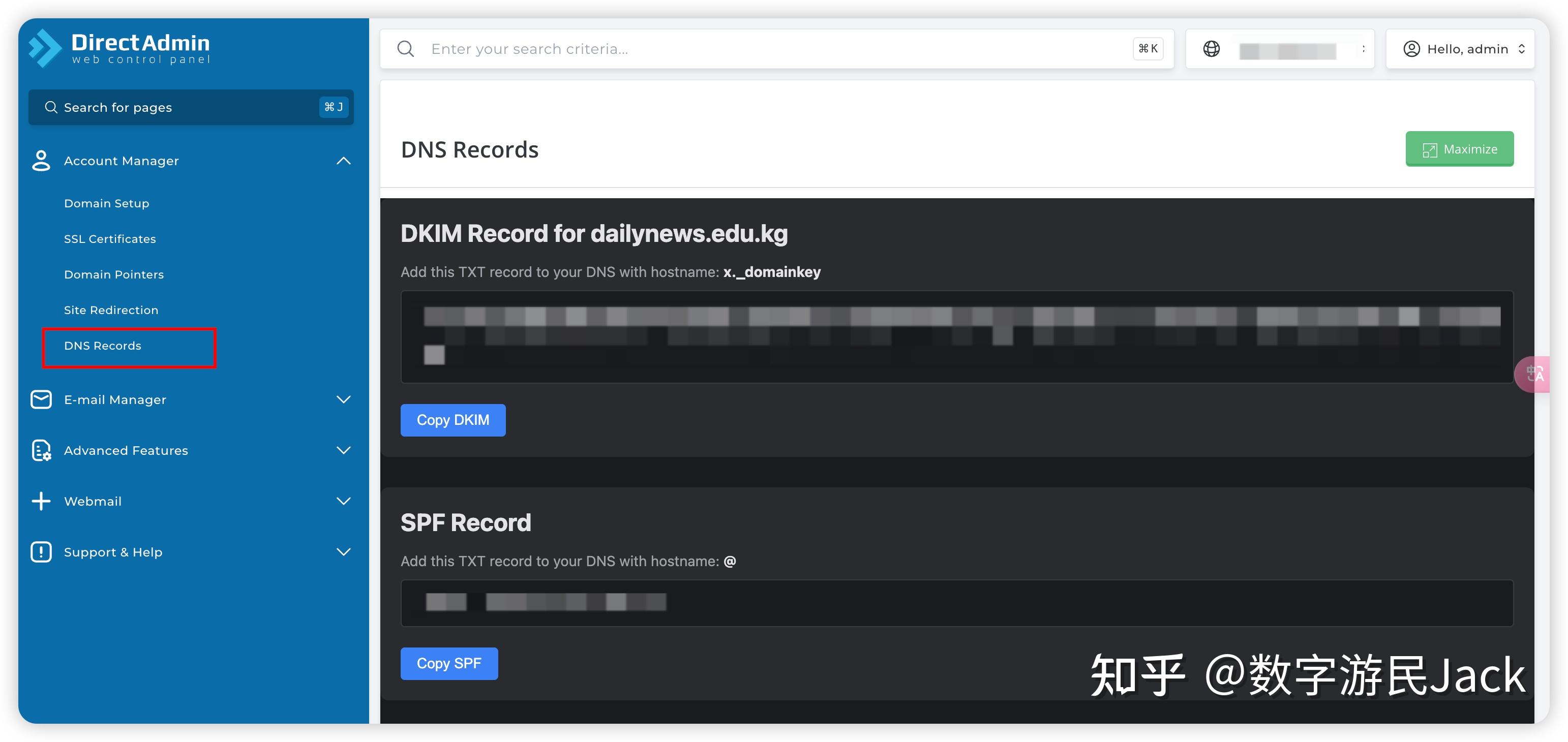Image resolution: width=1568 pixels, height=742 pixels.
Task: Expand the Webmail section
Action: (x=343, y=501)
